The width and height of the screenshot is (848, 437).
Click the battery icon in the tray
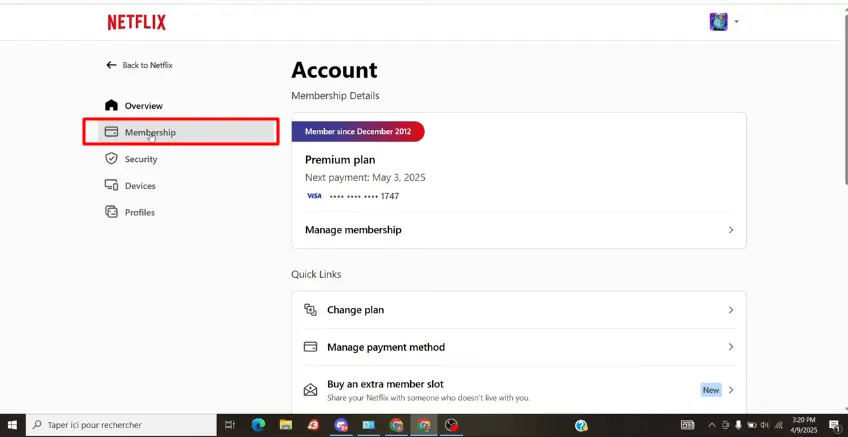[752, 425]
